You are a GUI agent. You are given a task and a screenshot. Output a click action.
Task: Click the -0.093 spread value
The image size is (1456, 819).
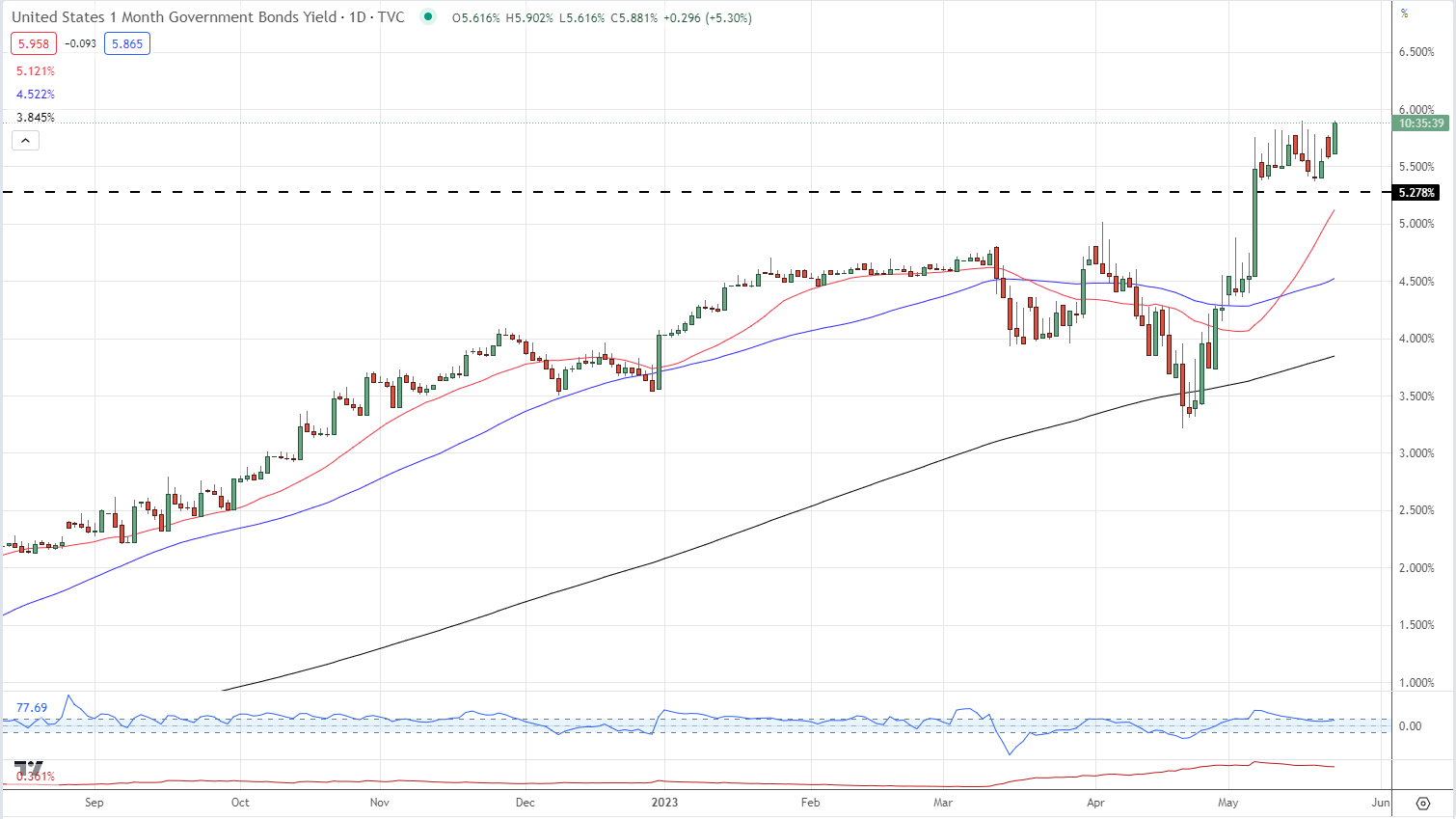click(80, 43)
